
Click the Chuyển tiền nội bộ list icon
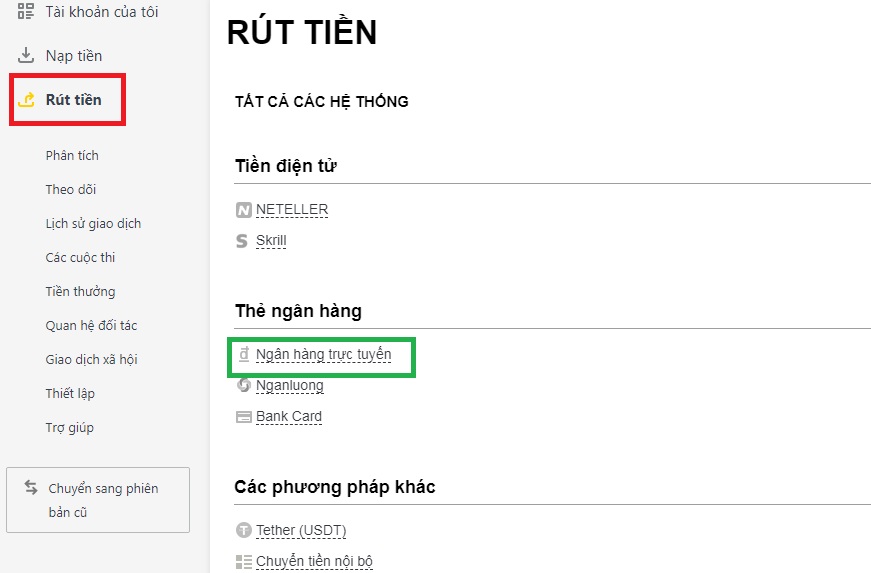click(x=243, y=561)
